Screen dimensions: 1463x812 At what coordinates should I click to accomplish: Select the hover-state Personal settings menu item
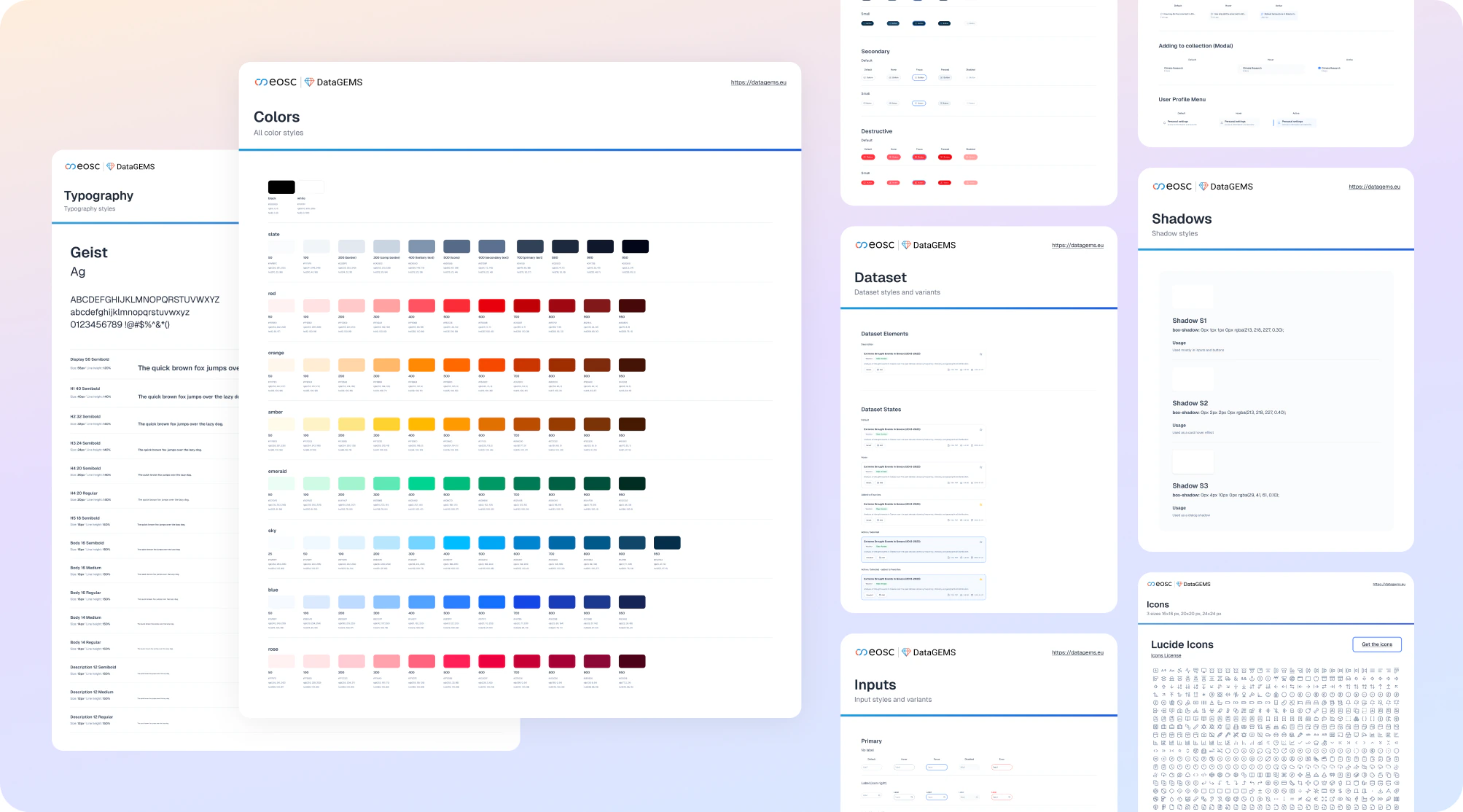[1238, 122]
